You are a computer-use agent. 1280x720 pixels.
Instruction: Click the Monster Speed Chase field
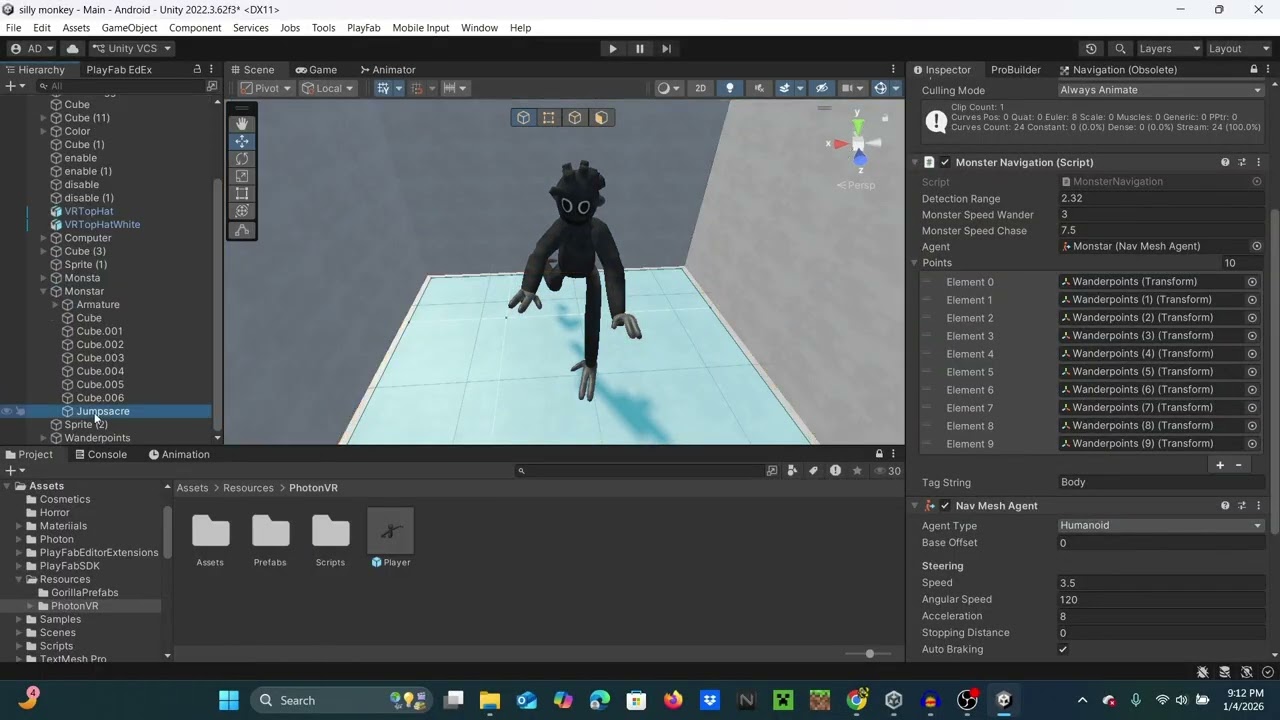pyautogui.click(x=1162, y=231)
